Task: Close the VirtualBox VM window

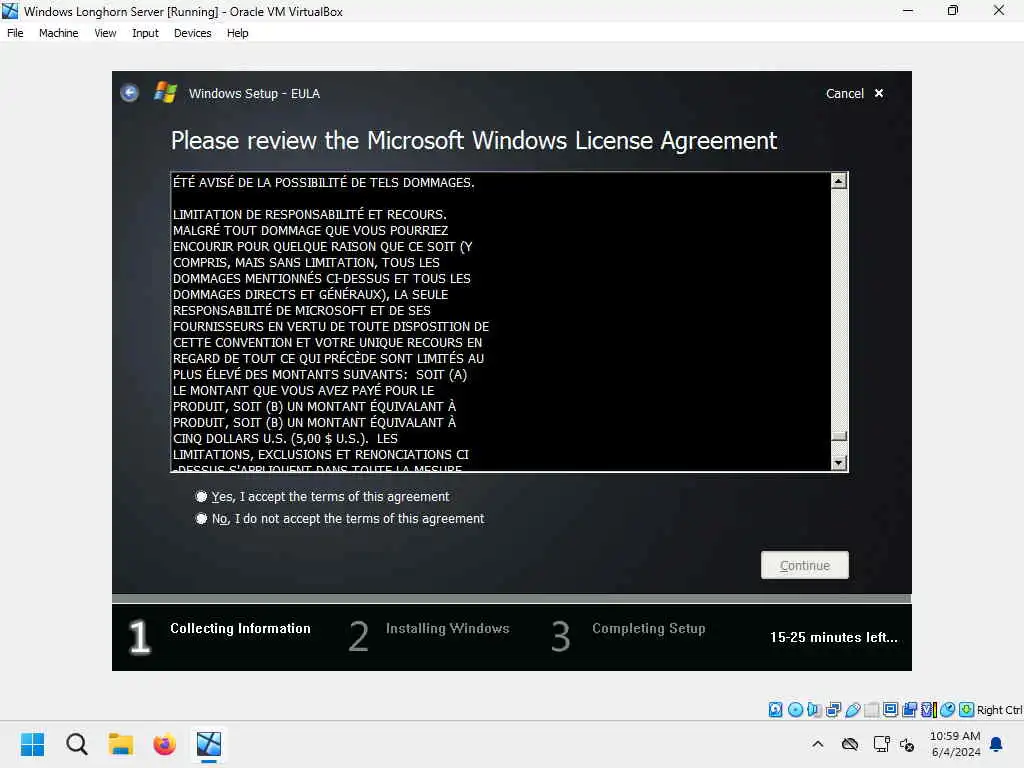Action: pos(999,10)
